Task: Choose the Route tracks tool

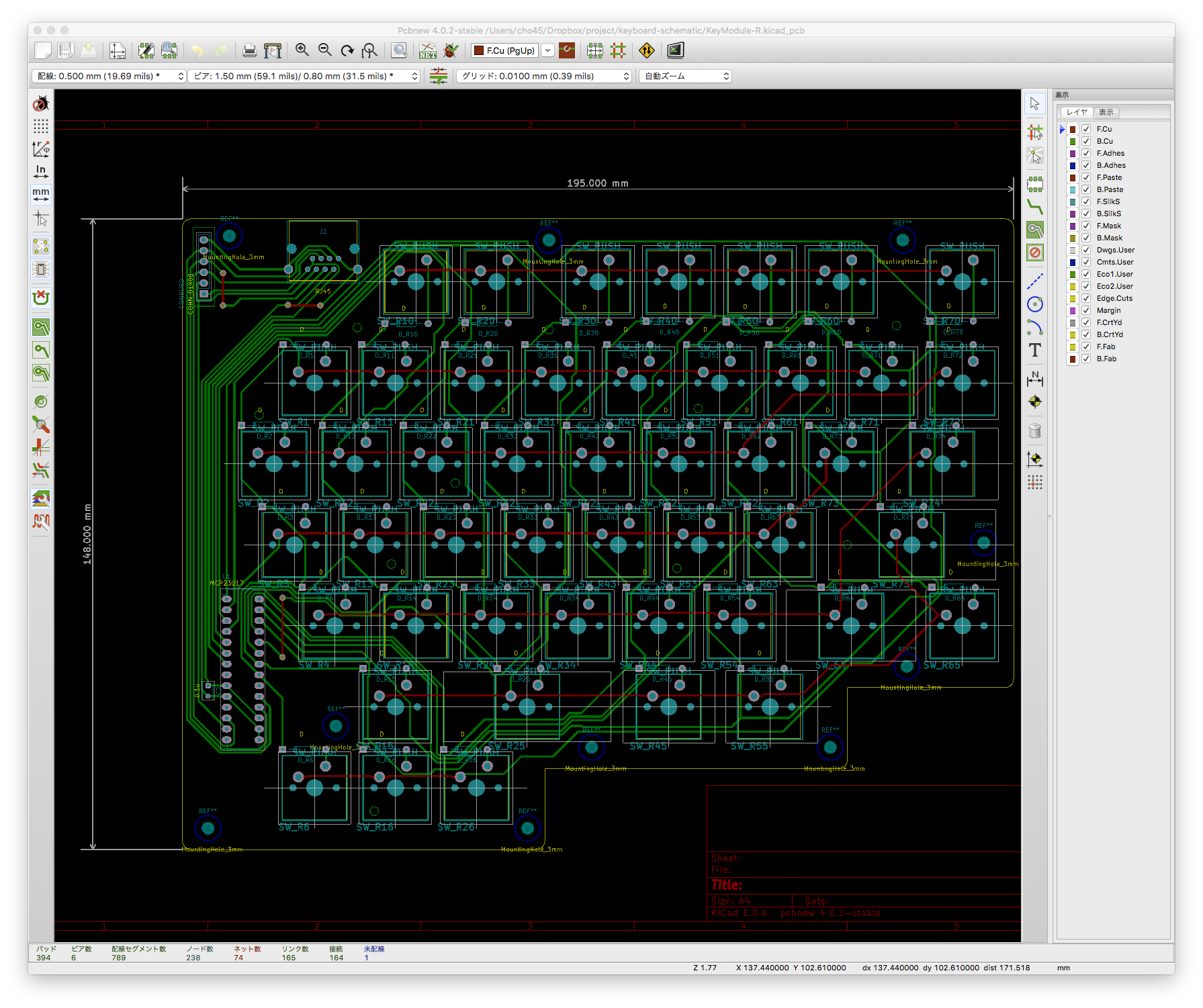Action: click(x=1034, y=208)
